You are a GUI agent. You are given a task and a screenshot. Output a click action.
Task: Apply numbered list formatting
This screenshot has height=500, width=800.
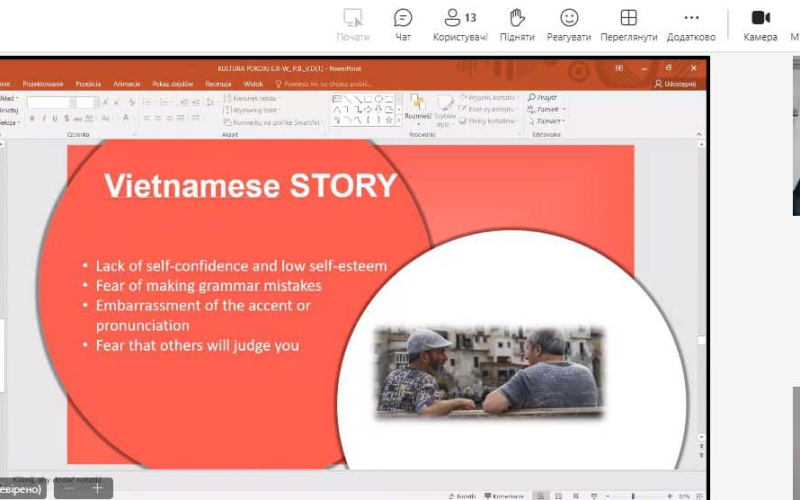click(x=164, y=103)
